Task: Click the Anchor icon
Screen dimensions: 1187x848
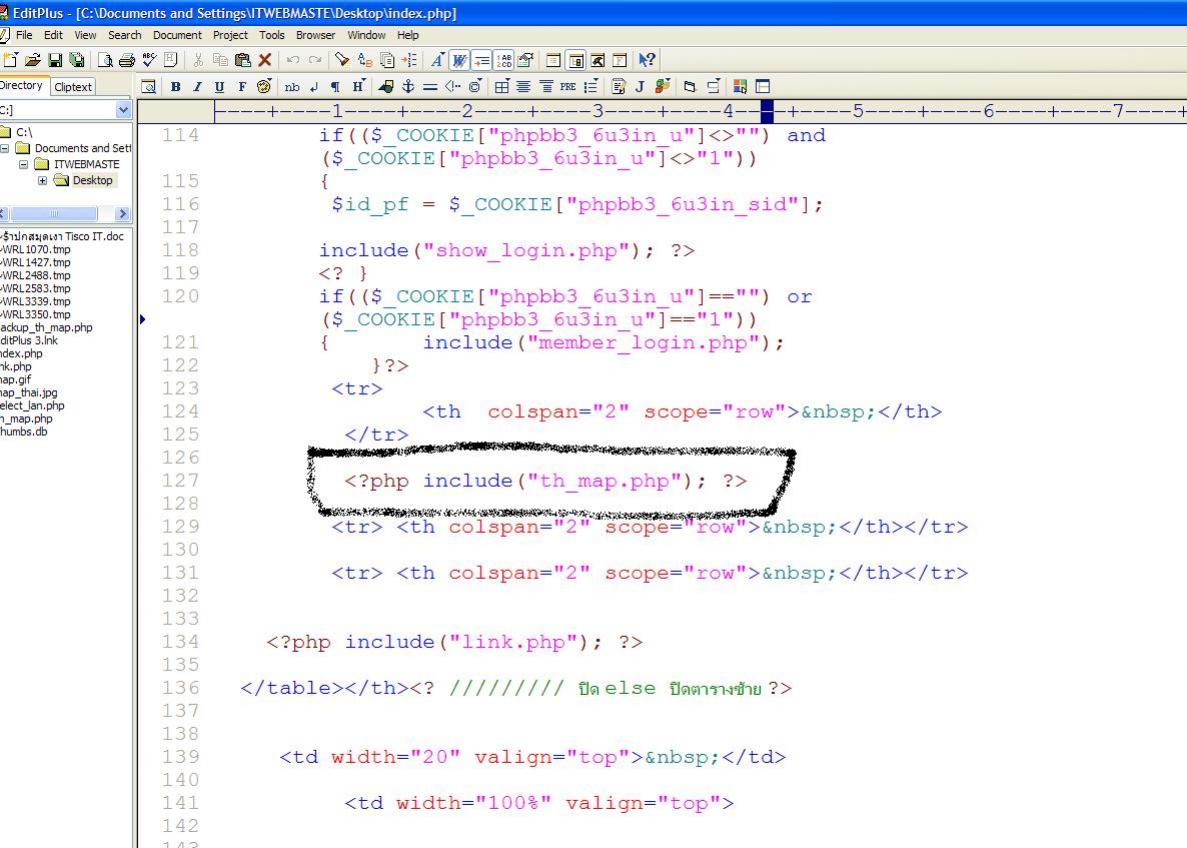Action: click(408, 86)
